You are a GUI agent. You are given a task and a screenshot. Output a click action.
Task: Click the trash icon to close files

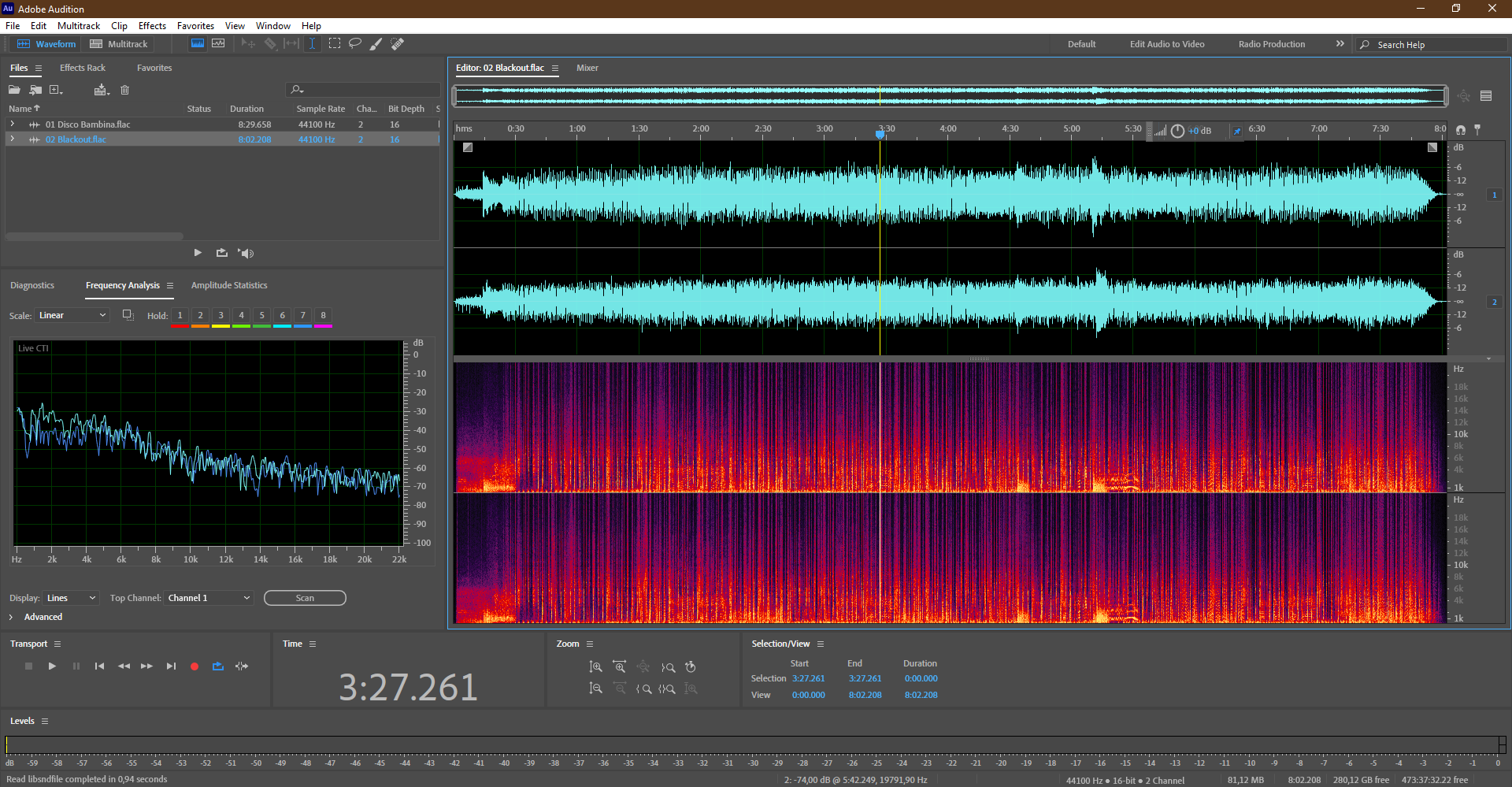pyautogui.click(x=124, y=90)
